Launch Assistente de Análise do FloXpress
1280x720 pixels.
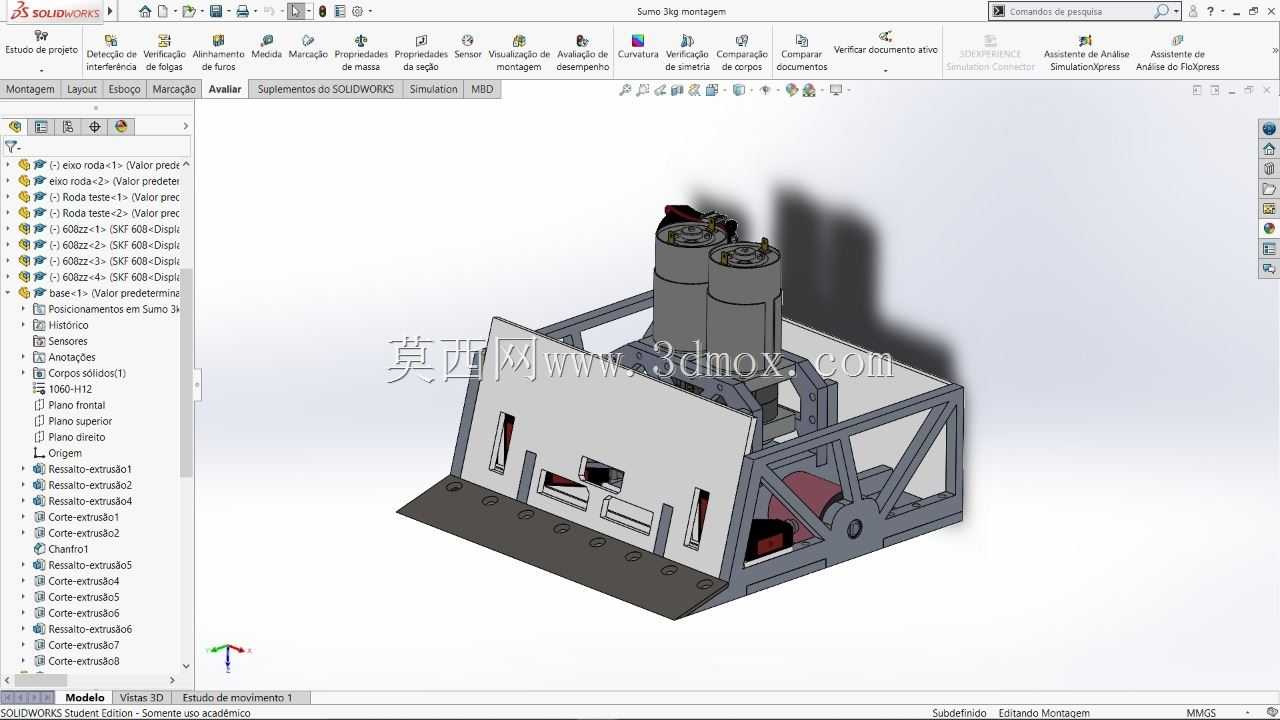[1177, 53]
